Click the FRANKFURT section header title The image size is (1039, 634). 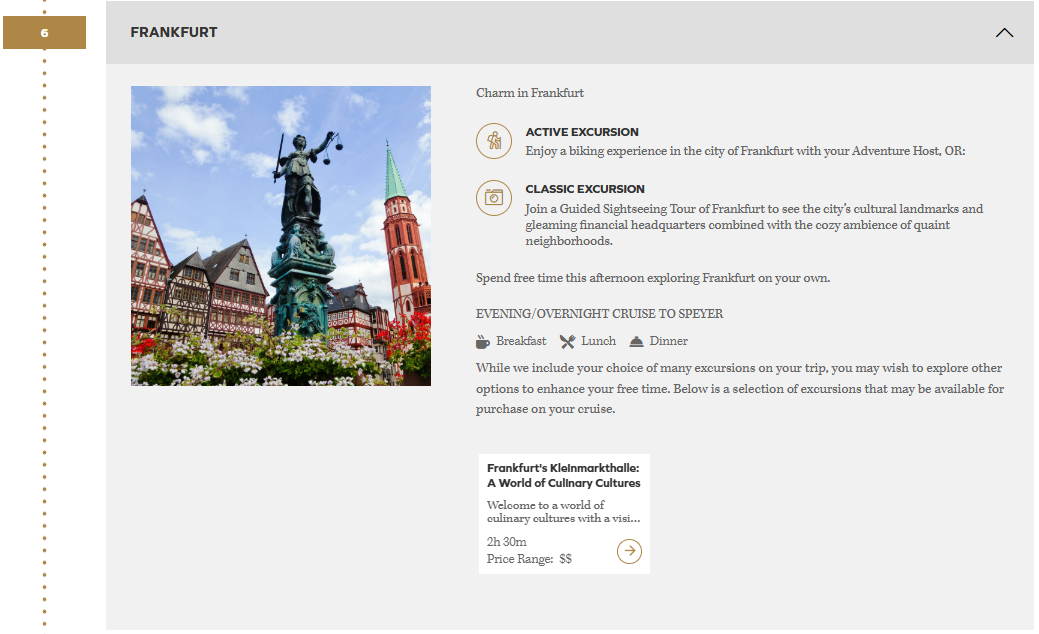pyautogui.click(x=174, y=33)
